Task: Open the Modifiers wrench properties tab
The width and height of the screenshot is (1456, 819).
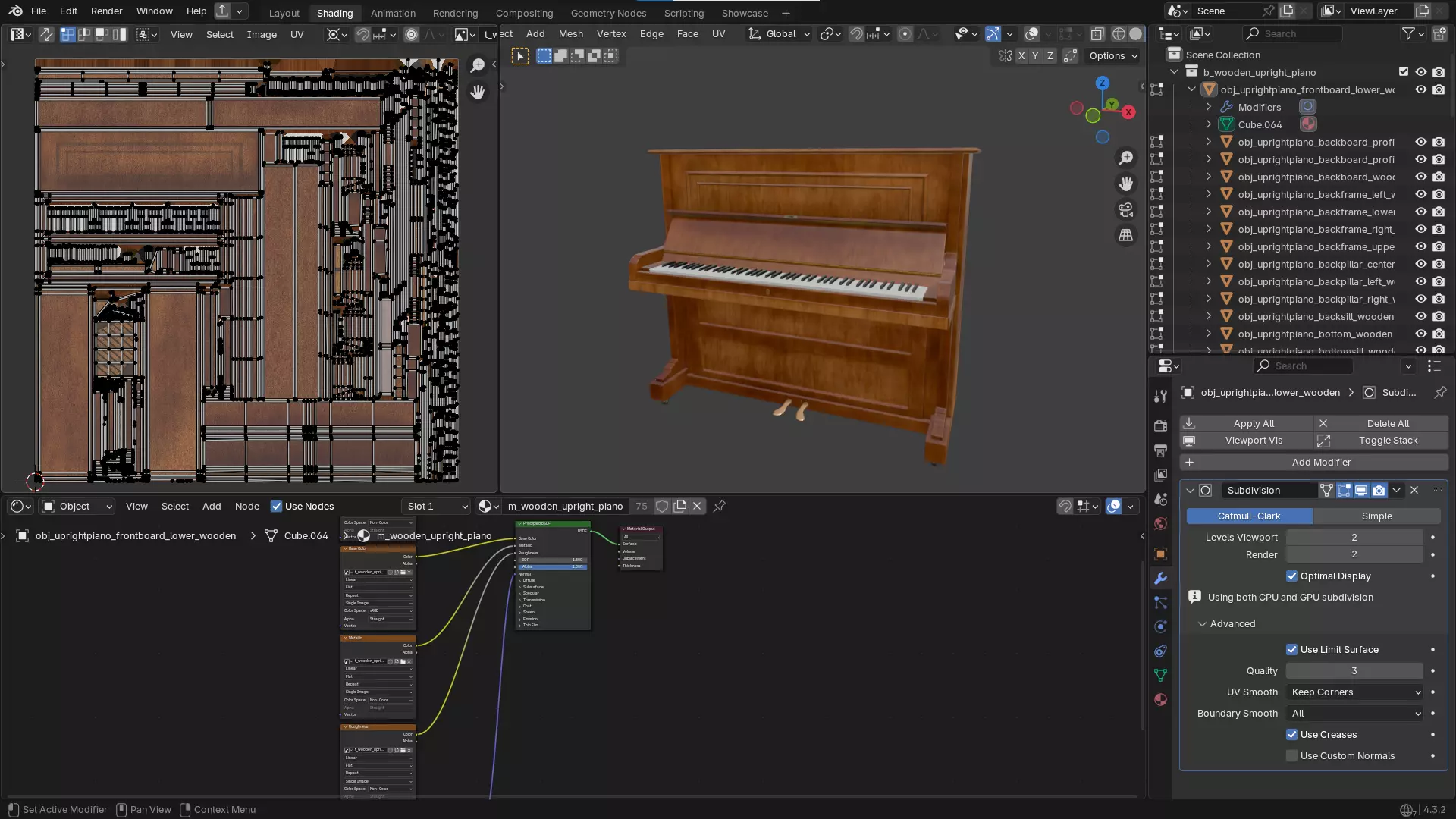Action: (x=1160, y=579)
